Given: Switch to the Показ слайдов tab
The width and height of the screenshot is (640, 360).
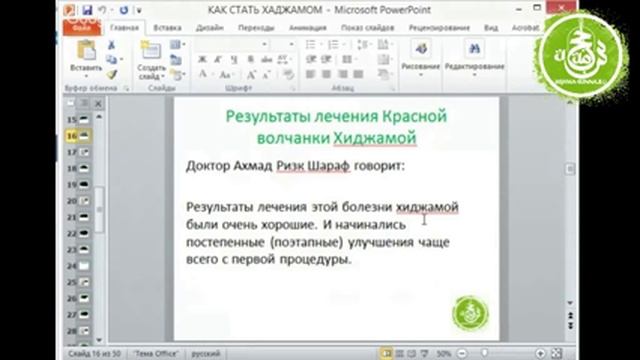Looking at the screenshot, I should (x=367, y=28).
